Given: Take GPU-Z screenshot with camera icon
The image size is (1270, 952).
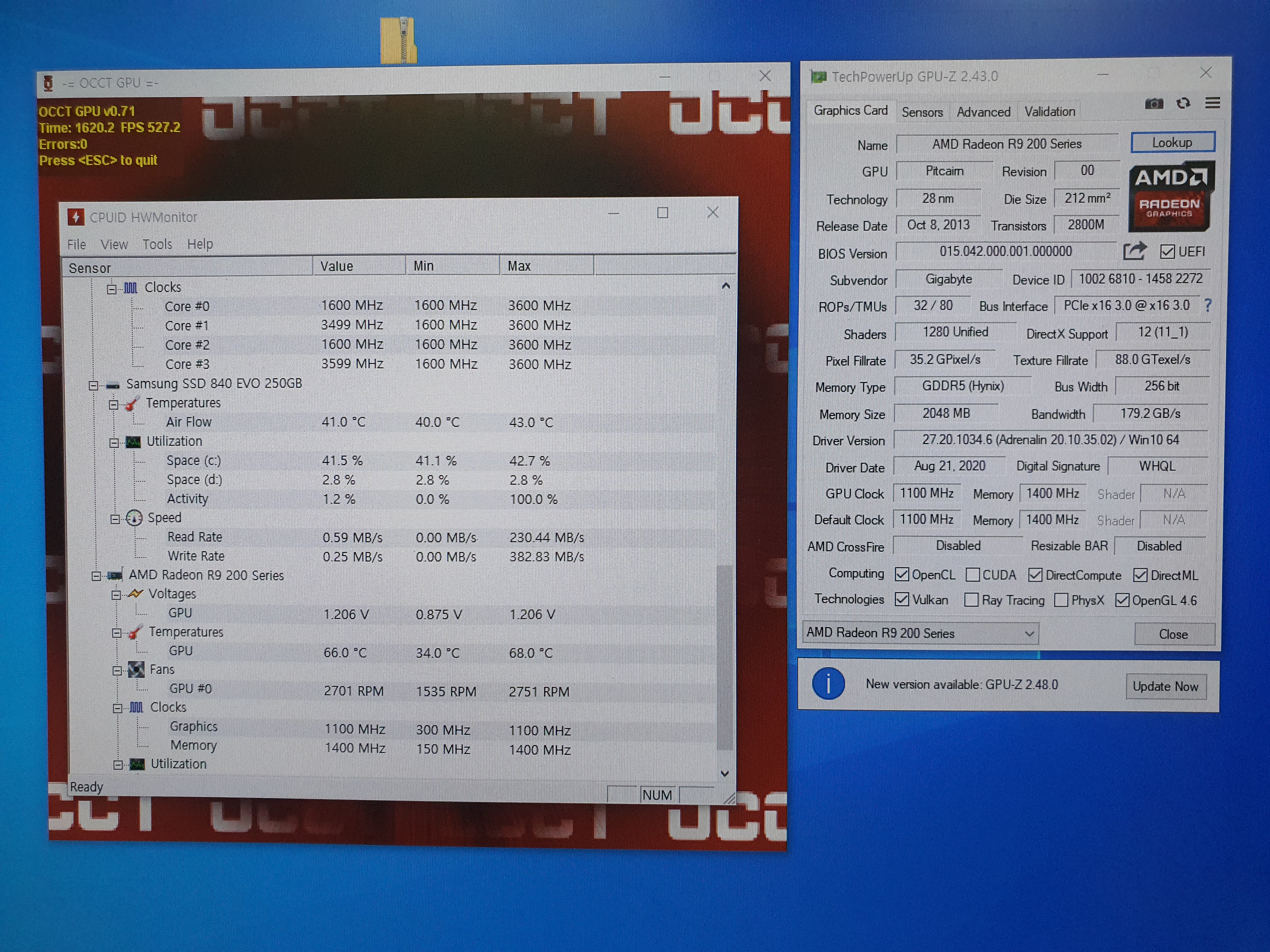Looking at the screenshot, I should click(1153, 104).
